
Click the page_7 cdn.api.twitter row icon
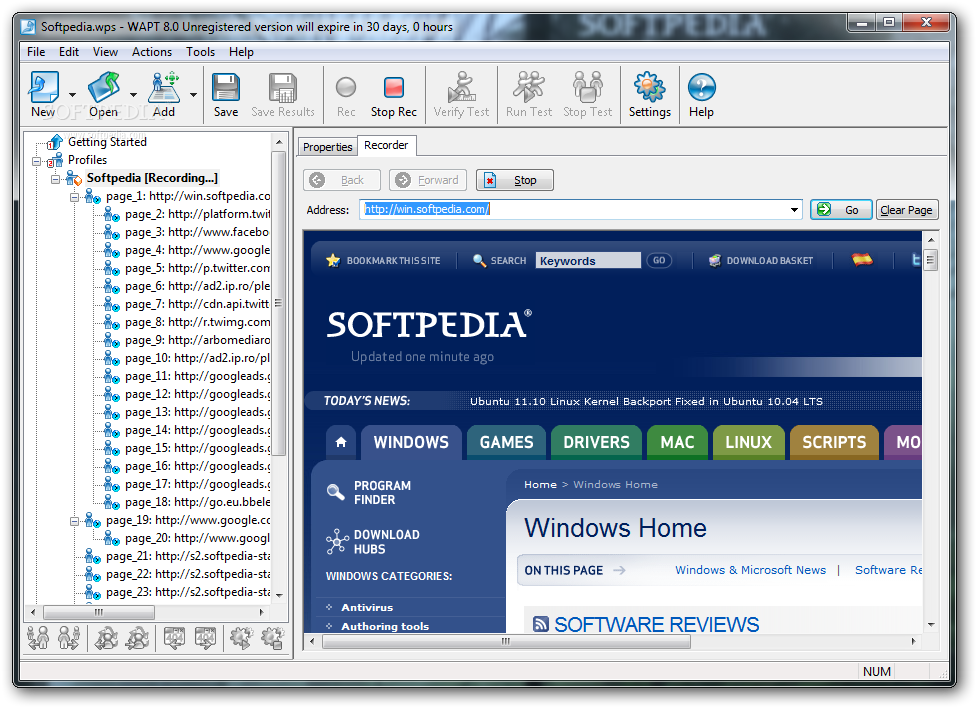coord(112,304)
